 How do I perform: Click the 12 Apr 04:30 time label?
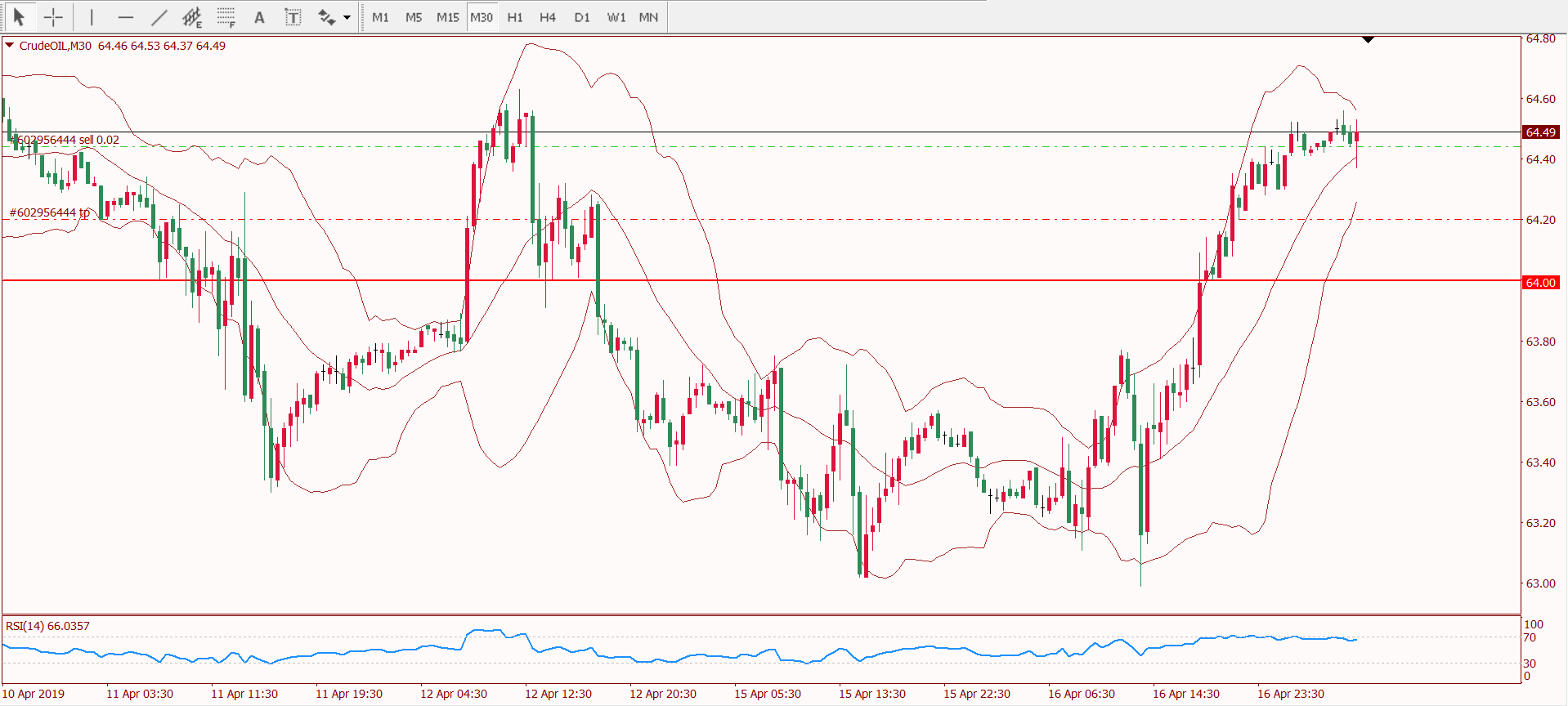pyautogui.click(x=454, y=694)
